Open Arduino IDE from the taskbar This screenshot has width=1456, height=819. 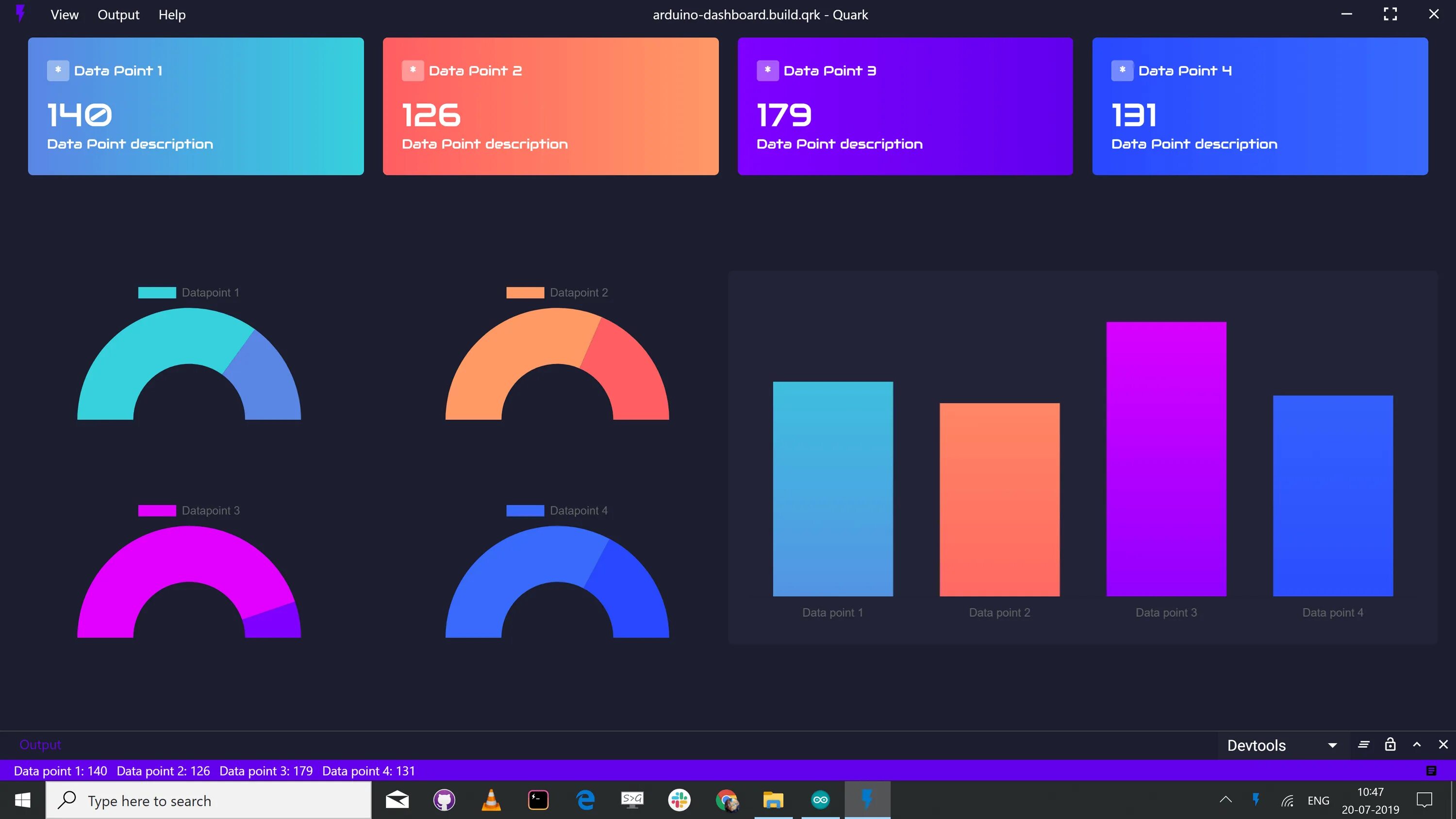click(x=820, y=800)
